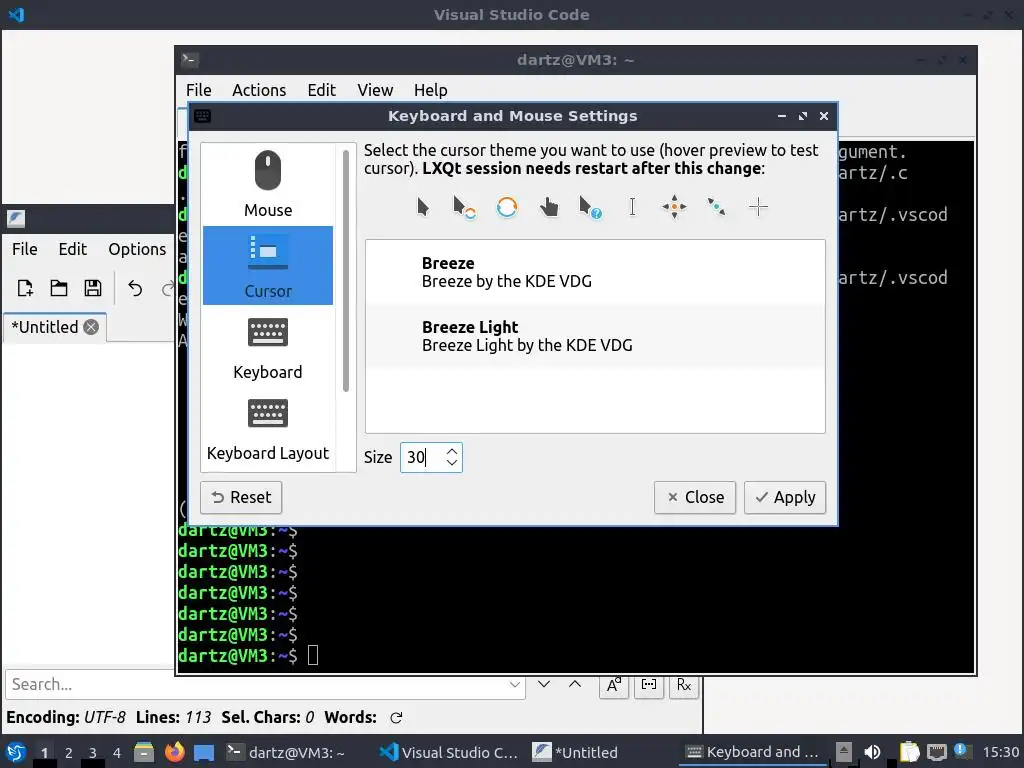The height and width of the screenshot is (768, 1024).
Task: Show desktop using panel icon
Action: point(204,752)
